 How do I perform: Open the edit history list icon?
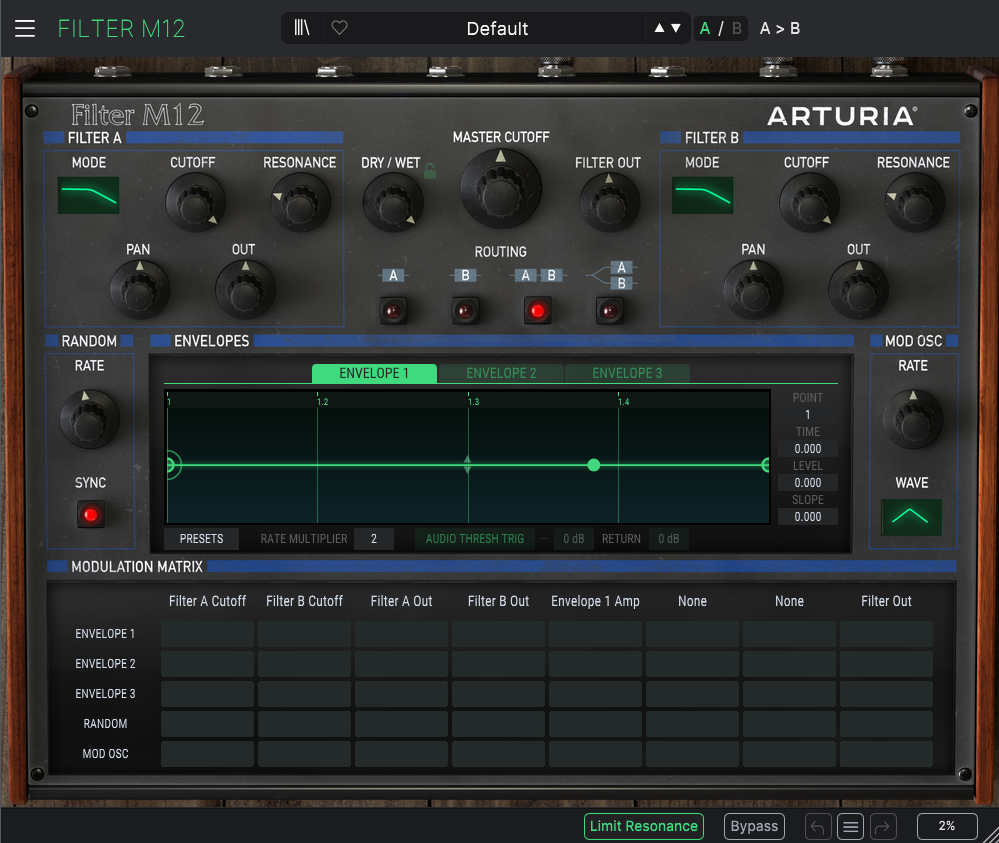[850, 827]
